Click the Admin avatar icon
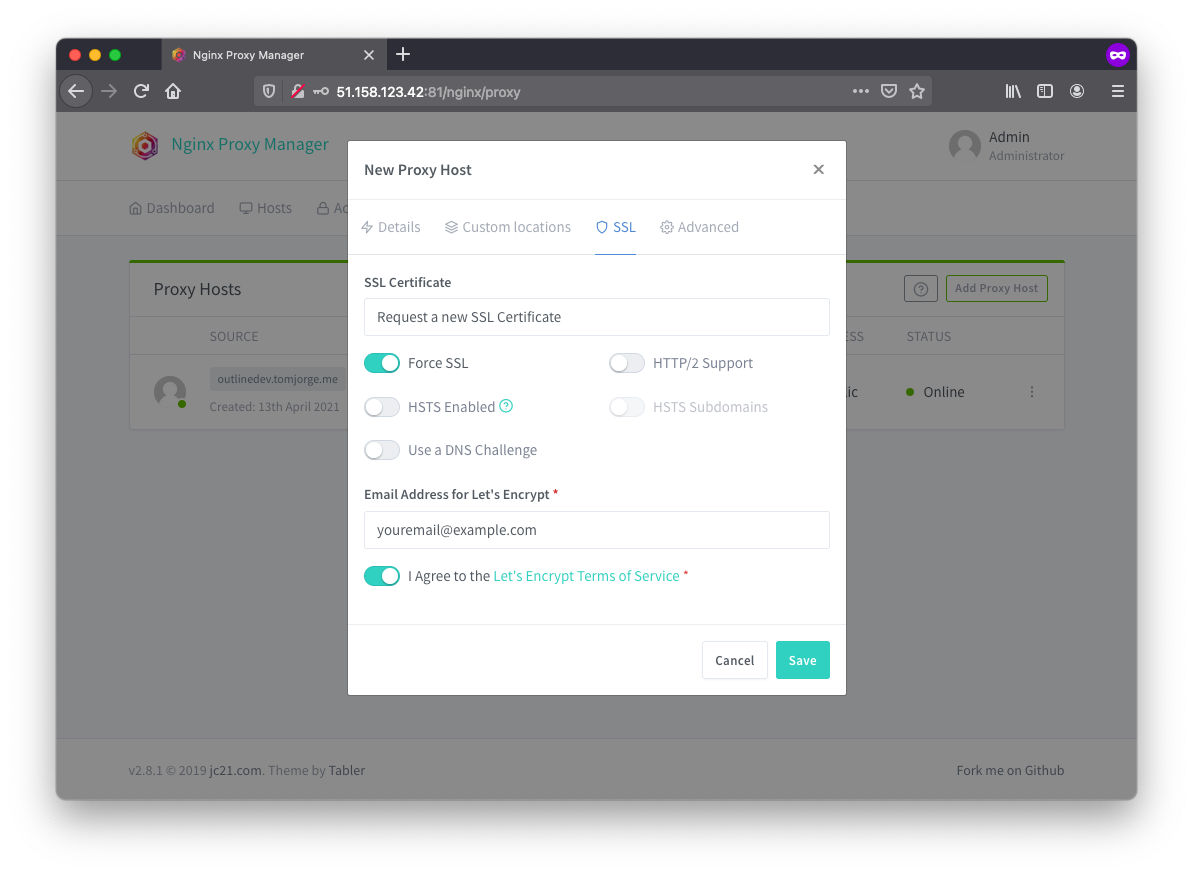The height and width of the screenshot is (874, 1193). tap(965, 145)
